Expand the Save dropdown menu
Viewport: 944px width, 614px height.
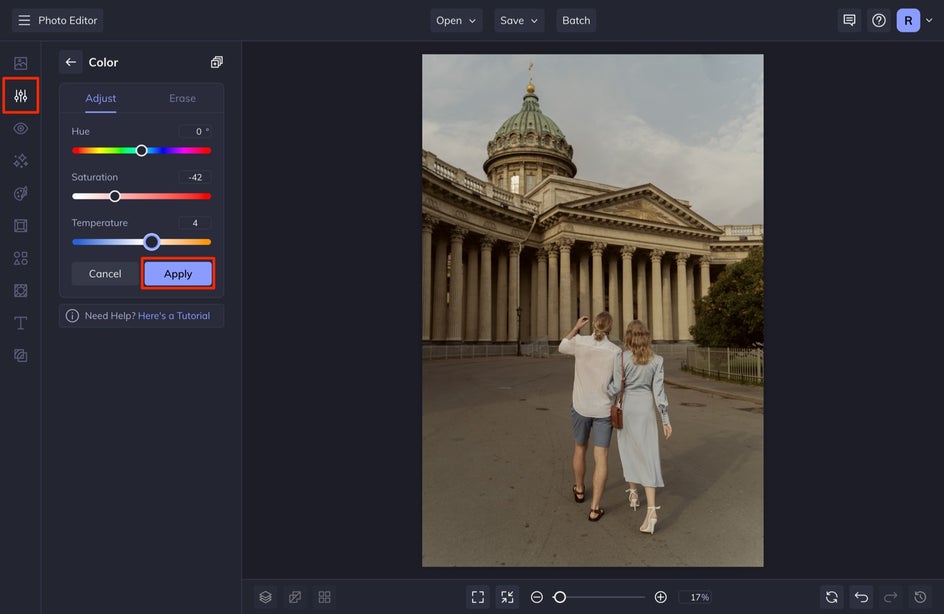[x=519, y=20]
